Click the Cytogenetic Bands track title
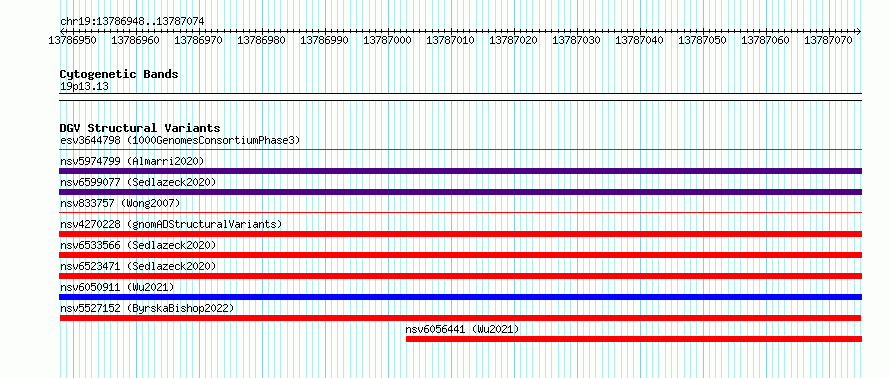 click(x=119, y=74)
